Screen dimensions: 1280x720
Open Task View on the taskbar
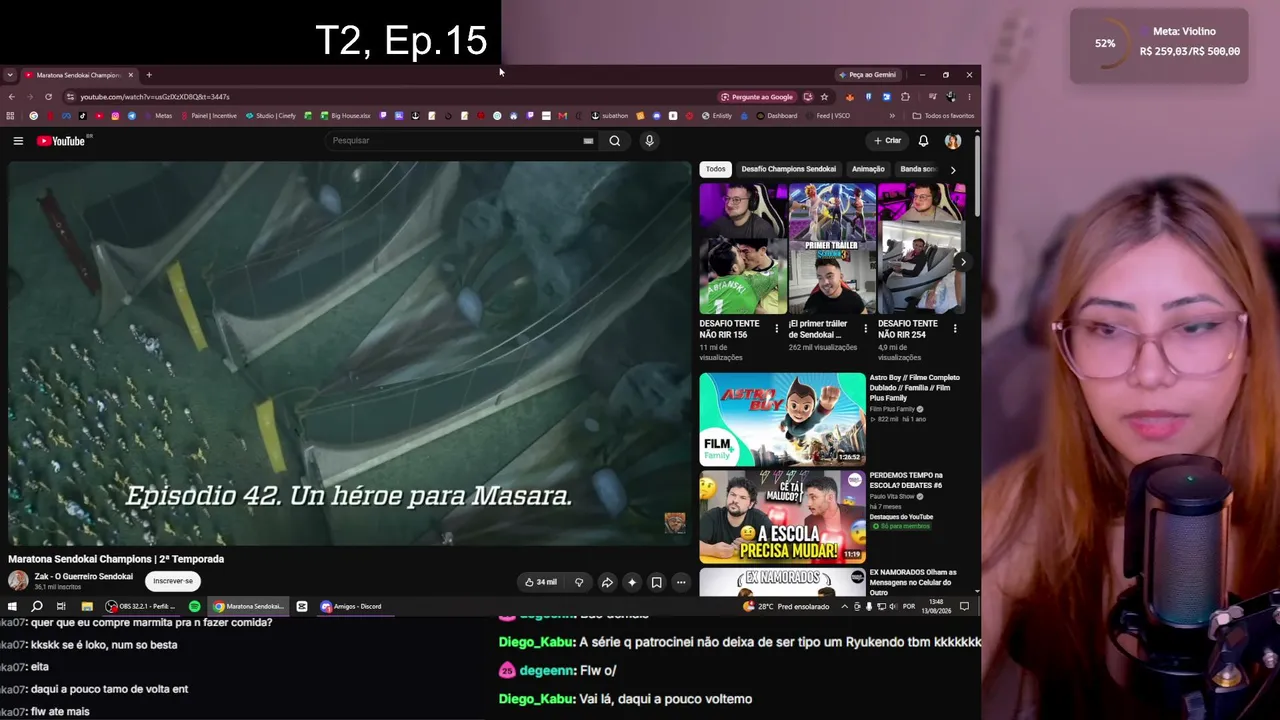pos(61,606)
